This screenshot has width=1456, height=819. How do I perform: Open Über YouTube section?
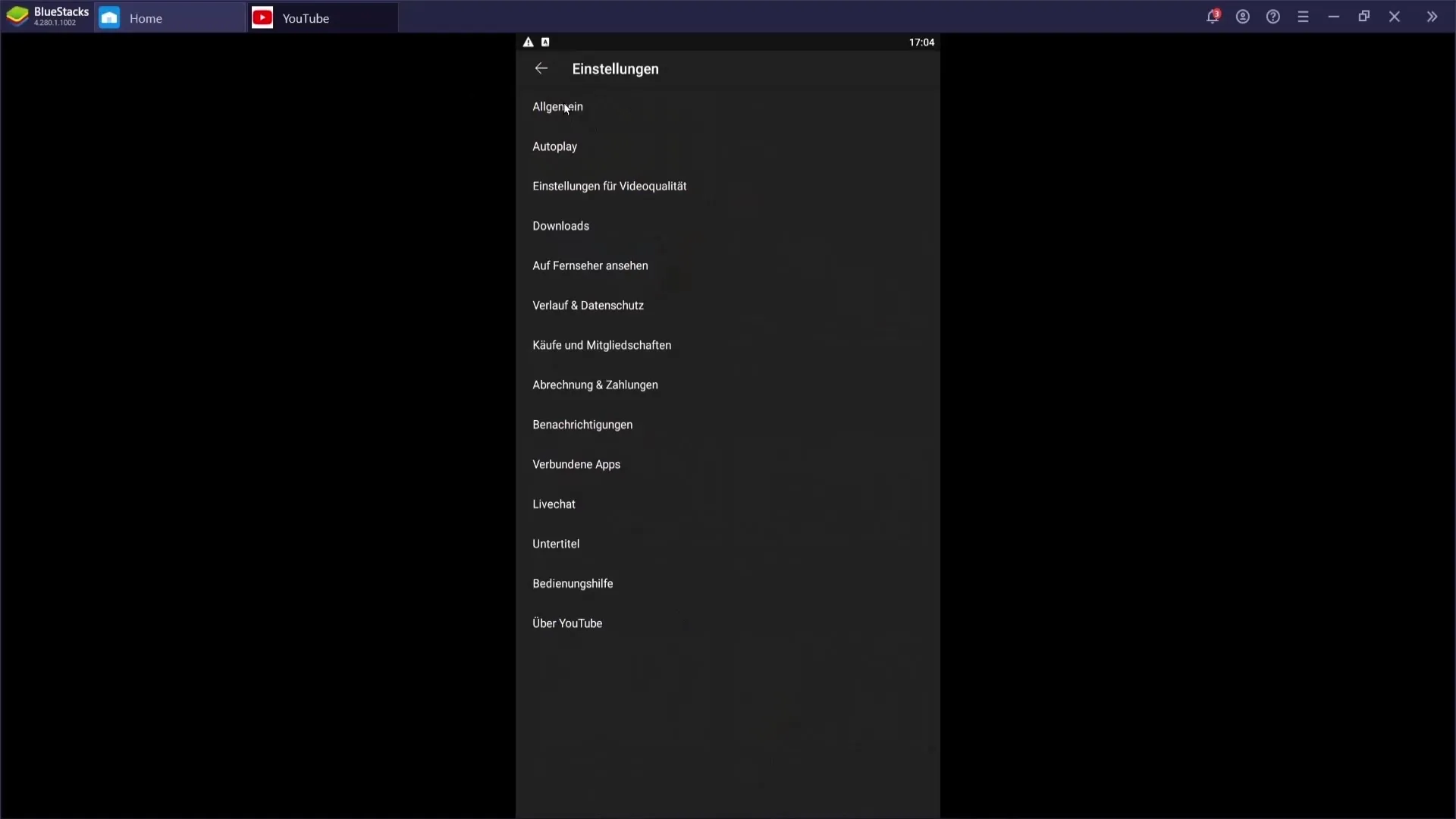(x=568, y=623)
